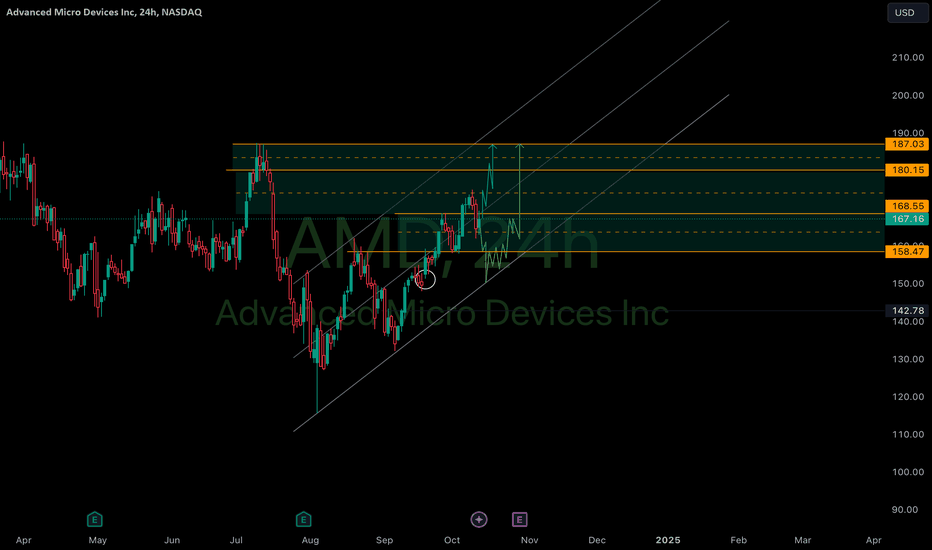Select the 180.15 price label

pyautogui.click(x=907, y=170)
